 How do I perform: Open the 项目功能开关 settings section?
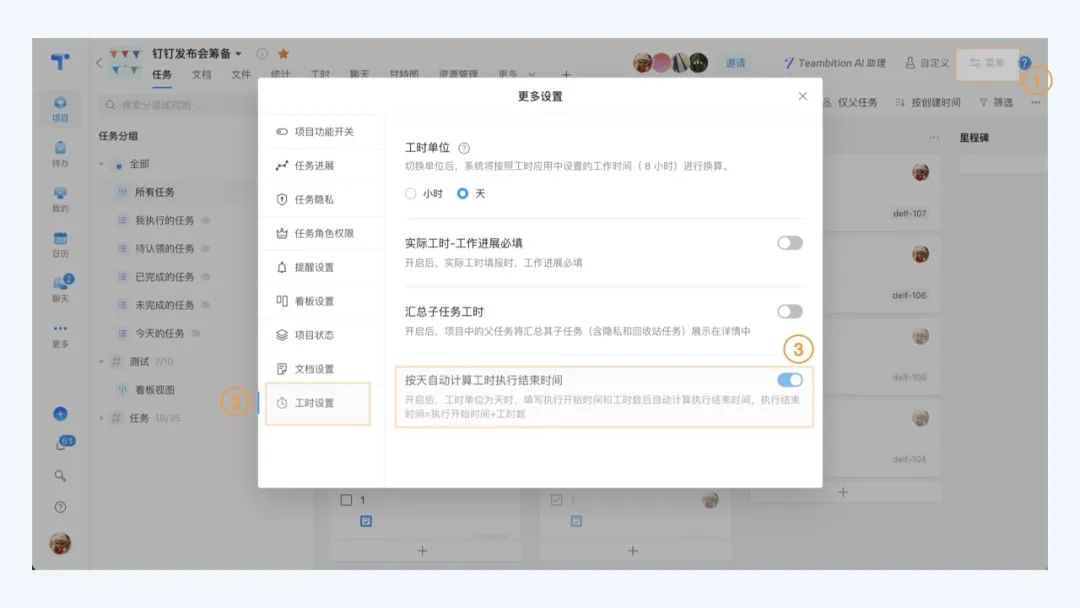(x=315, y=132)
